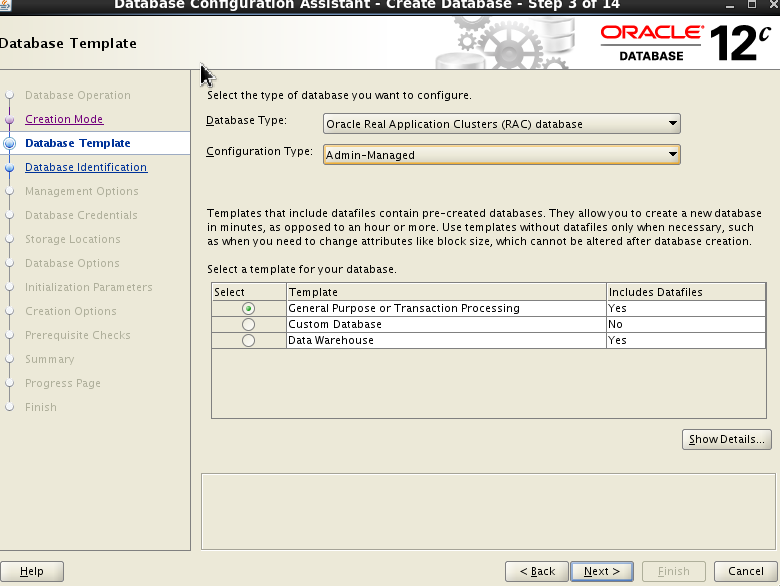780x586 pixels.
Task: Click the Creation Options step label
Action: 71,311
